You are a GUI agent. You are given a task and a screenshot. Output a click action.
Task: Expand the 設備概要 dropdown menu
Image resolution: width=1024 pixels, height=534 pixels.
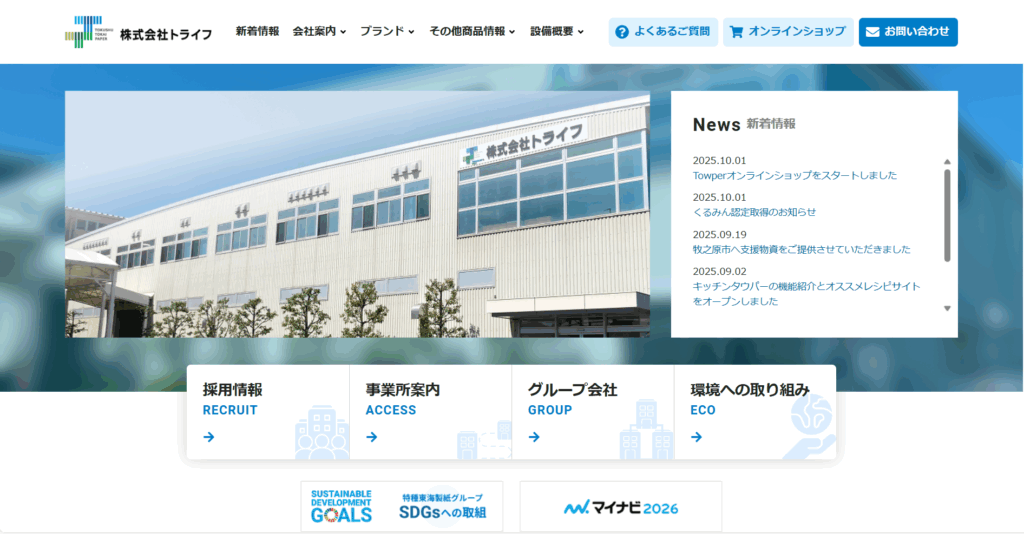pyautogui.click(x=557, y=31)
